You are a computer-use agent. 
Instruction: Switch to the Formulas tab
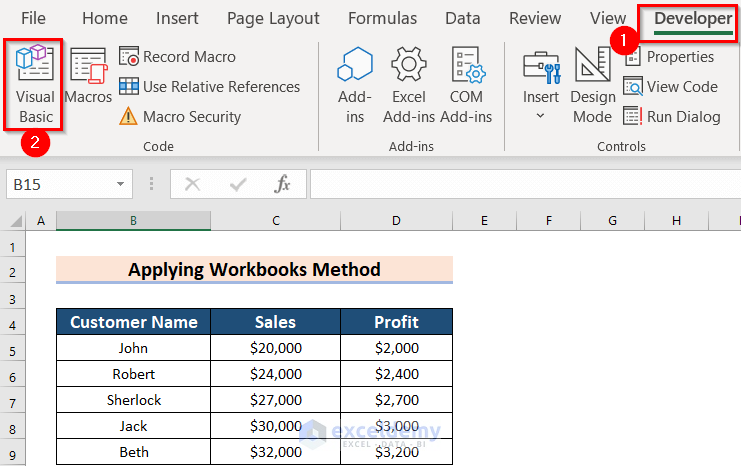point(380,18)
